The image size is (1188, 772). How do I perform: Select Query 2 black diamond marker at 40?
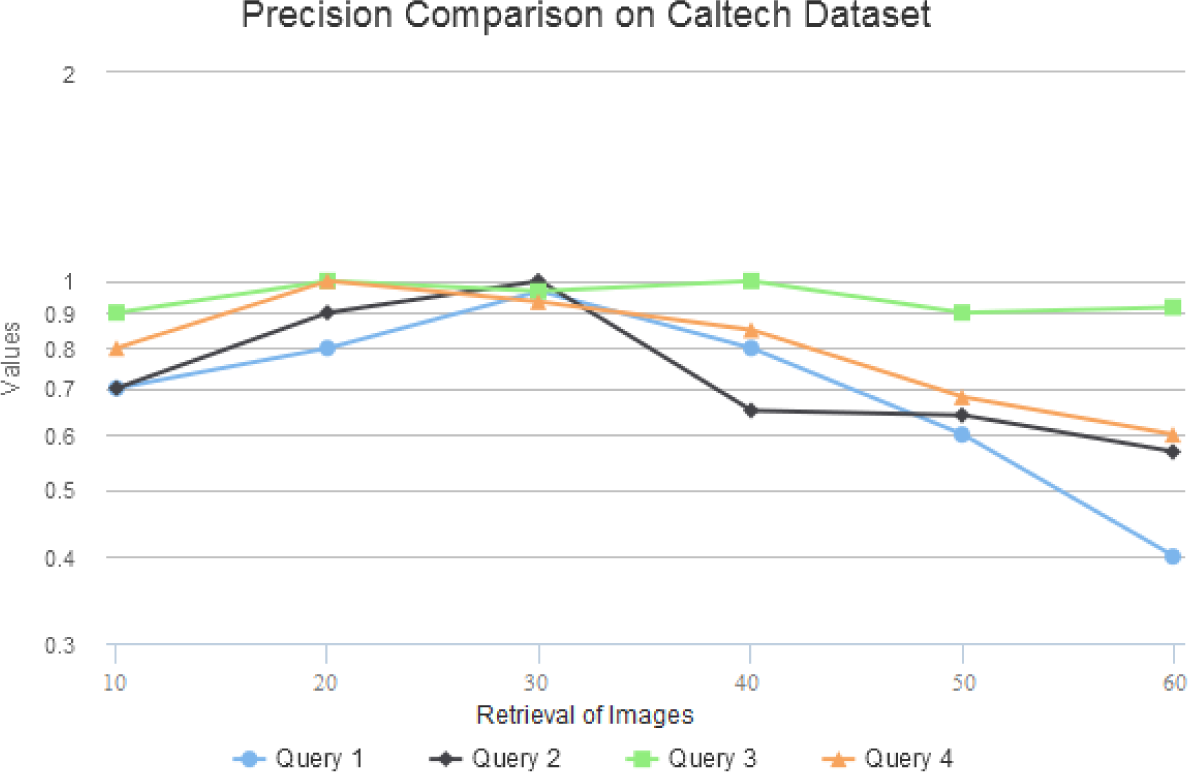point(751,410)
